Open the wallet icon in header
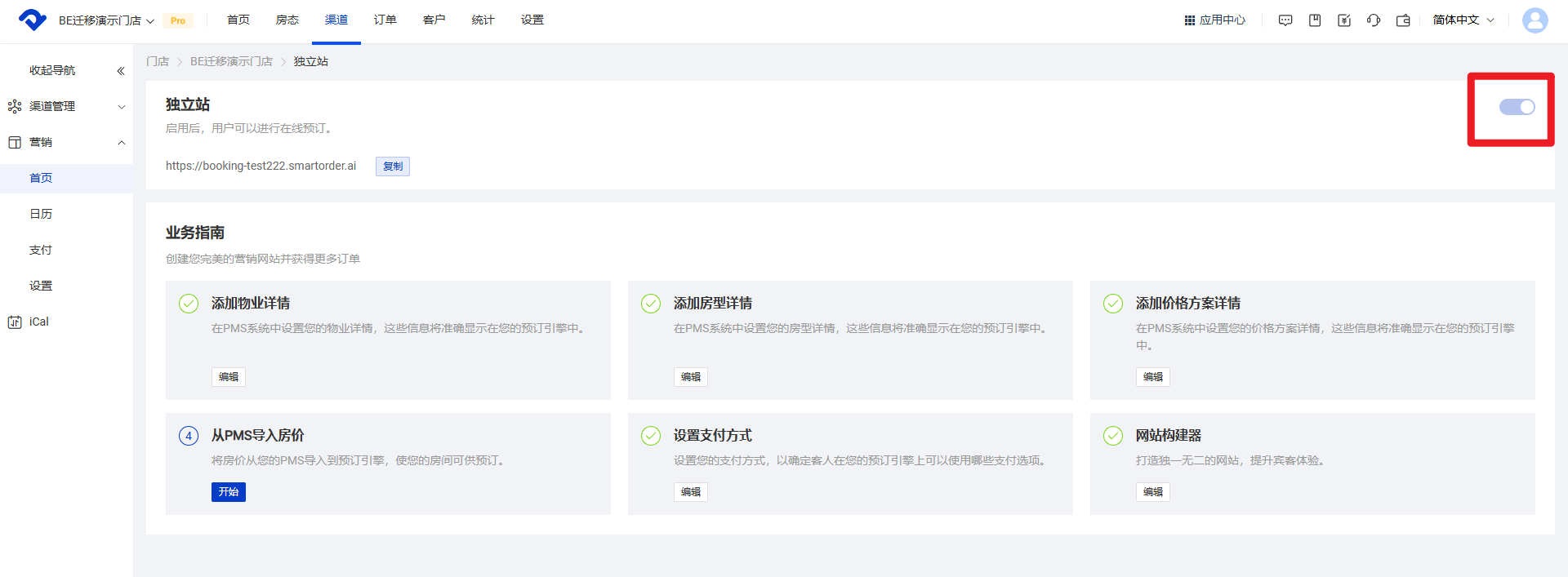Image resolution: width=1568 pixels, height=577 pixels. click(x=1403, y=20)
